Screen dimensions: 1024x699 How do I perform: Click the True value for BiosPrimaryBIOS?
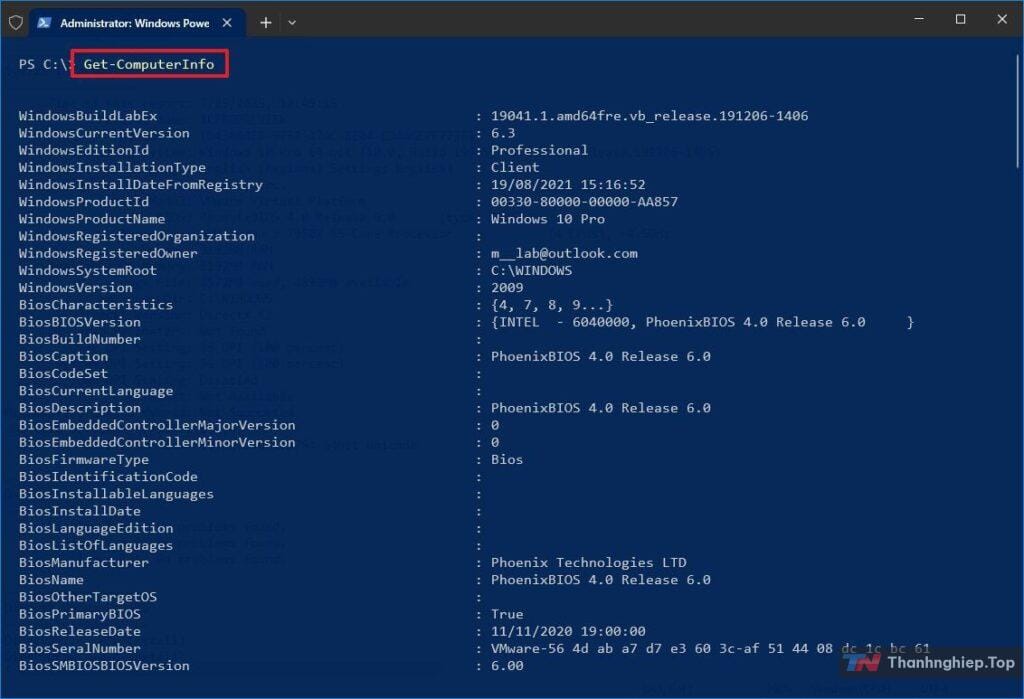pos(507,614)
